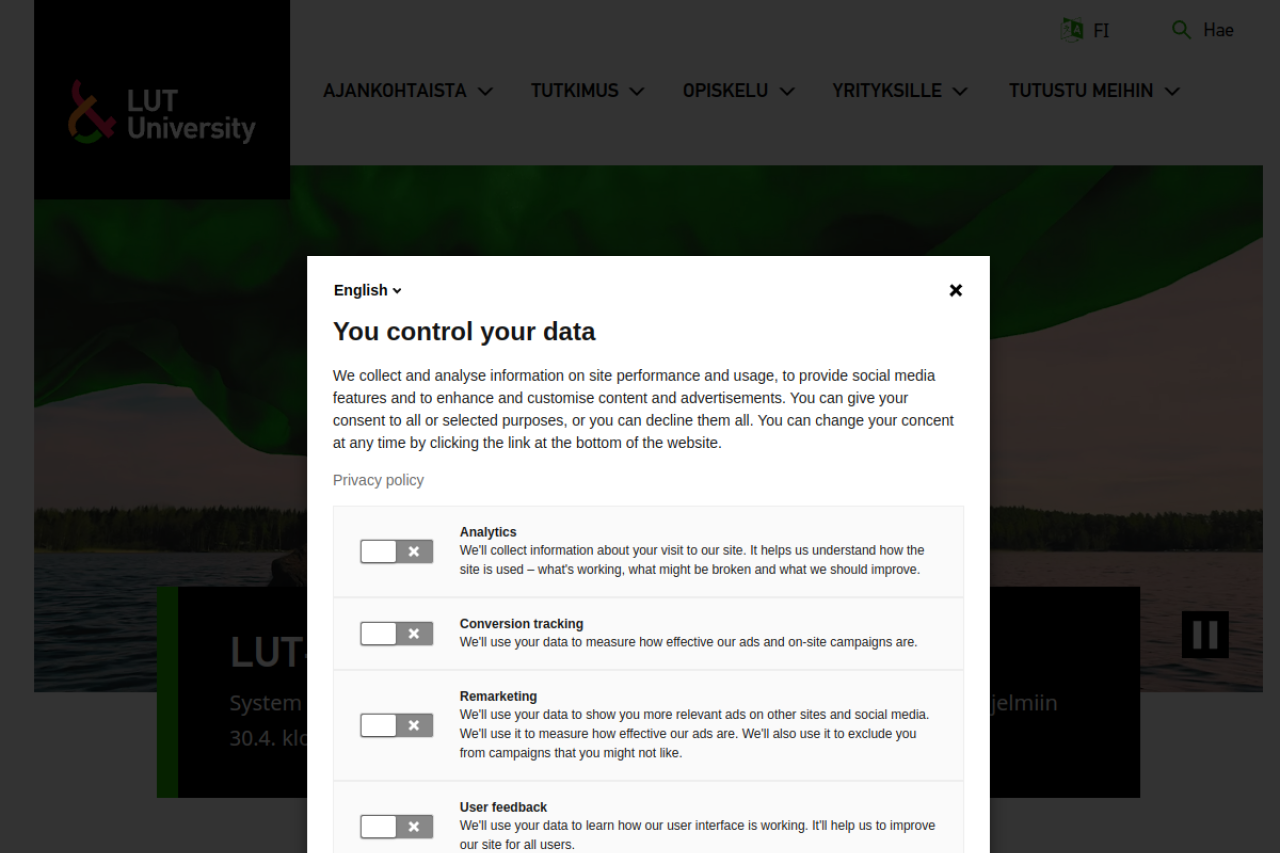This screenshot has width=1280, height=853.
Task: Click the User feedback label
Action: tap(503, 807)
